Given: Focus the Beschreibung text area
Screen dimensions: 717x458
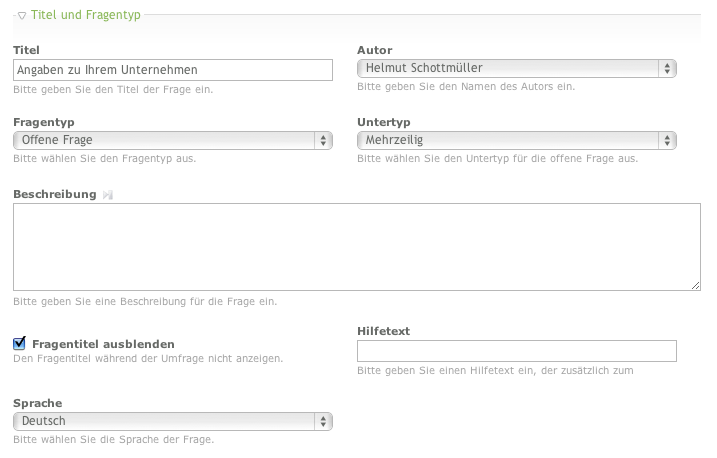Looking at the screenshot, I should pyautogui.click(x=356, y=247).
